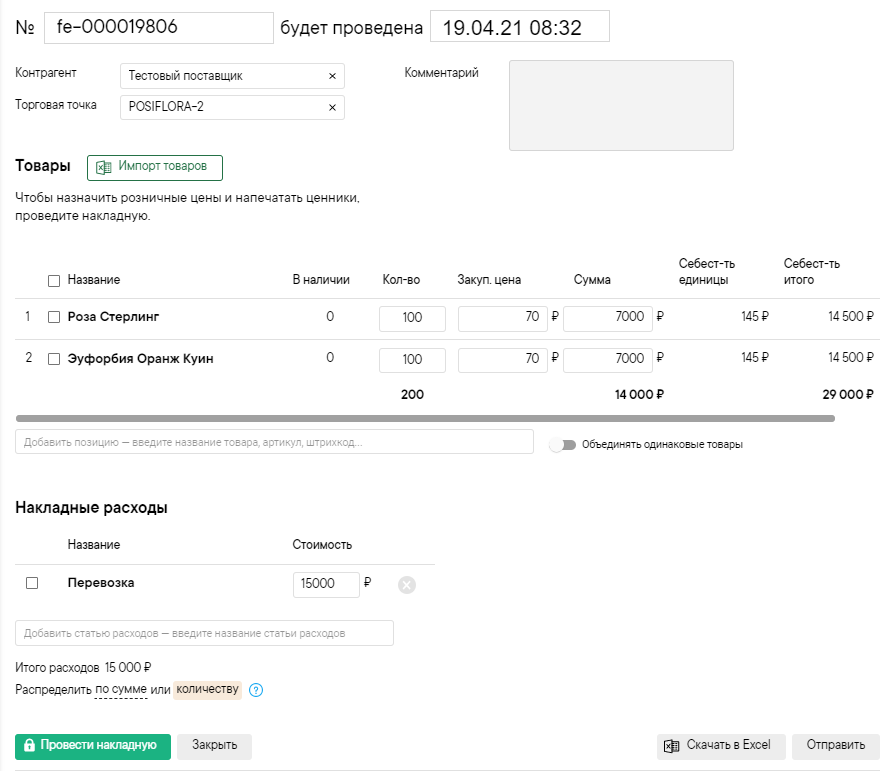
Task: Clear the Торговая точка POSIFLORA-2 selection
Action: point(332,108)
